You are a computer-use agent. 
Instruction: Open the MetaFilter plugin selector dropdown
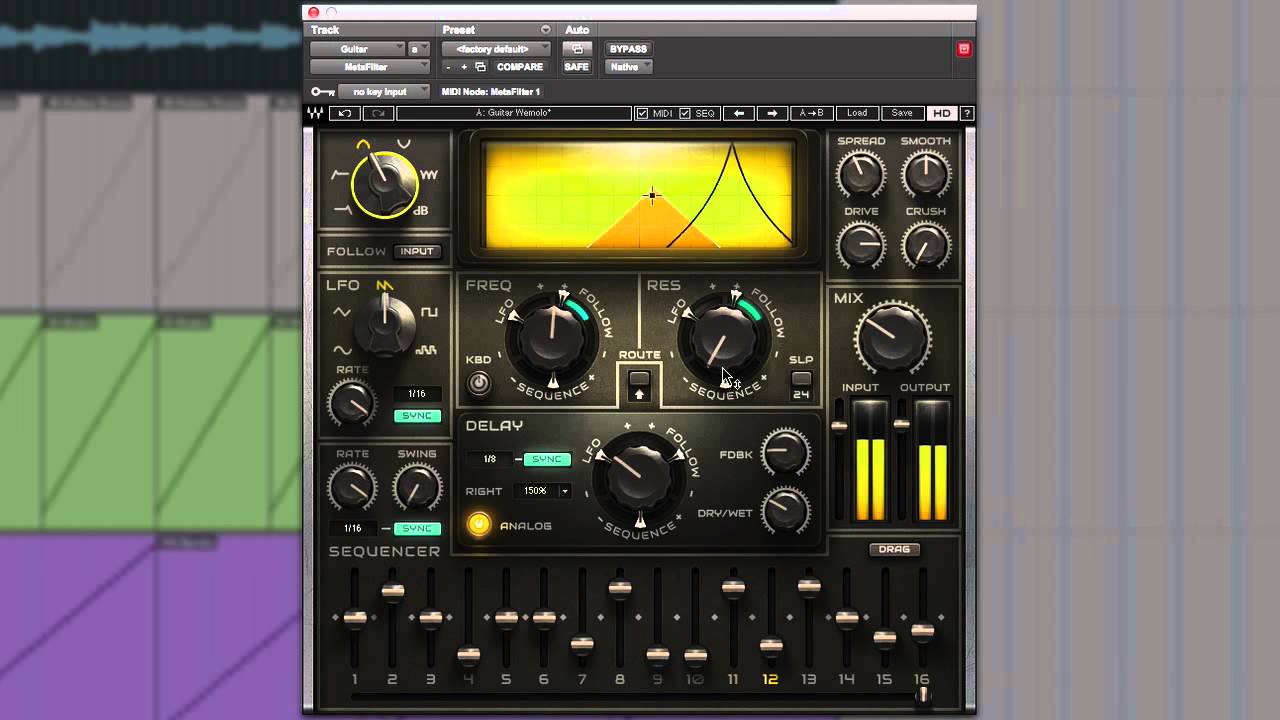(370, 67)
